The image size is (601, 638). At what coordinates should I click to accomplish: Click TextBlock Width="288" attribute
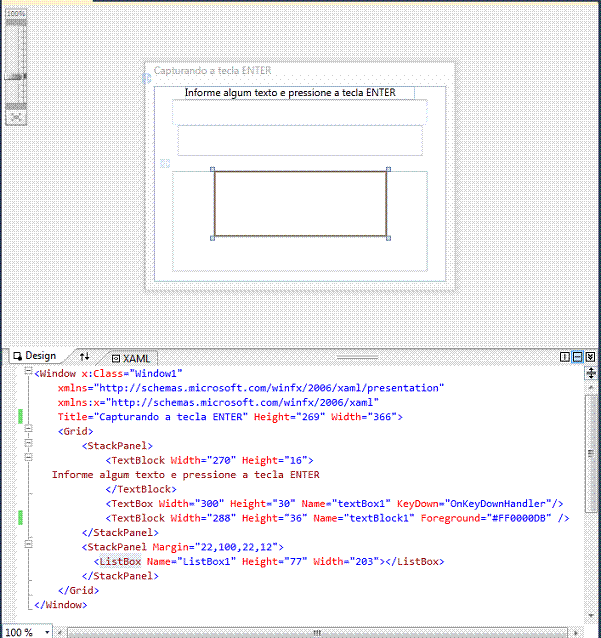[x=203, y=518]
